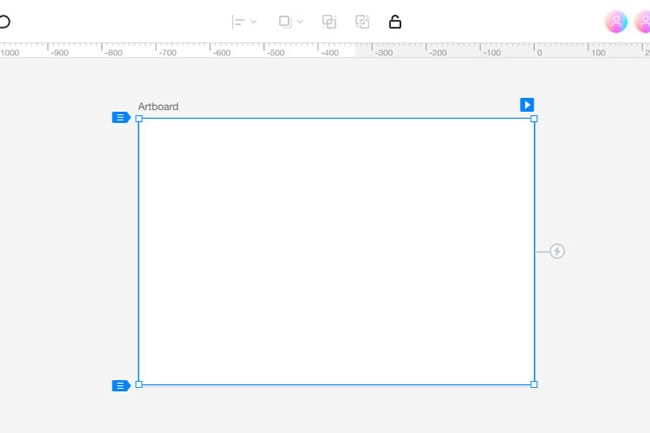This screenshot has height=433, width=650.
Task: Select the top-right artboard resize handle
Action: tap(534, 119)
